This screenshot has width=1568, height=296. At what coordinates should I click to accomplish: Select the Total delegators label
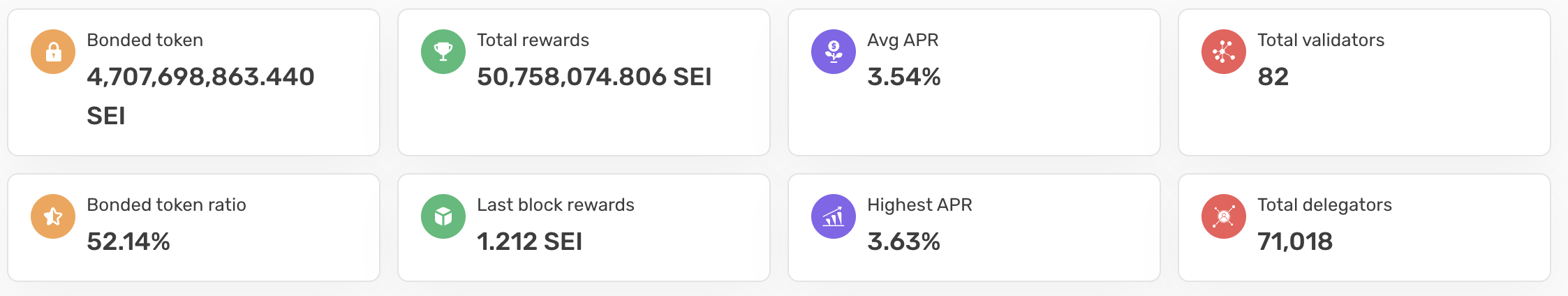tap(1324, 205)
